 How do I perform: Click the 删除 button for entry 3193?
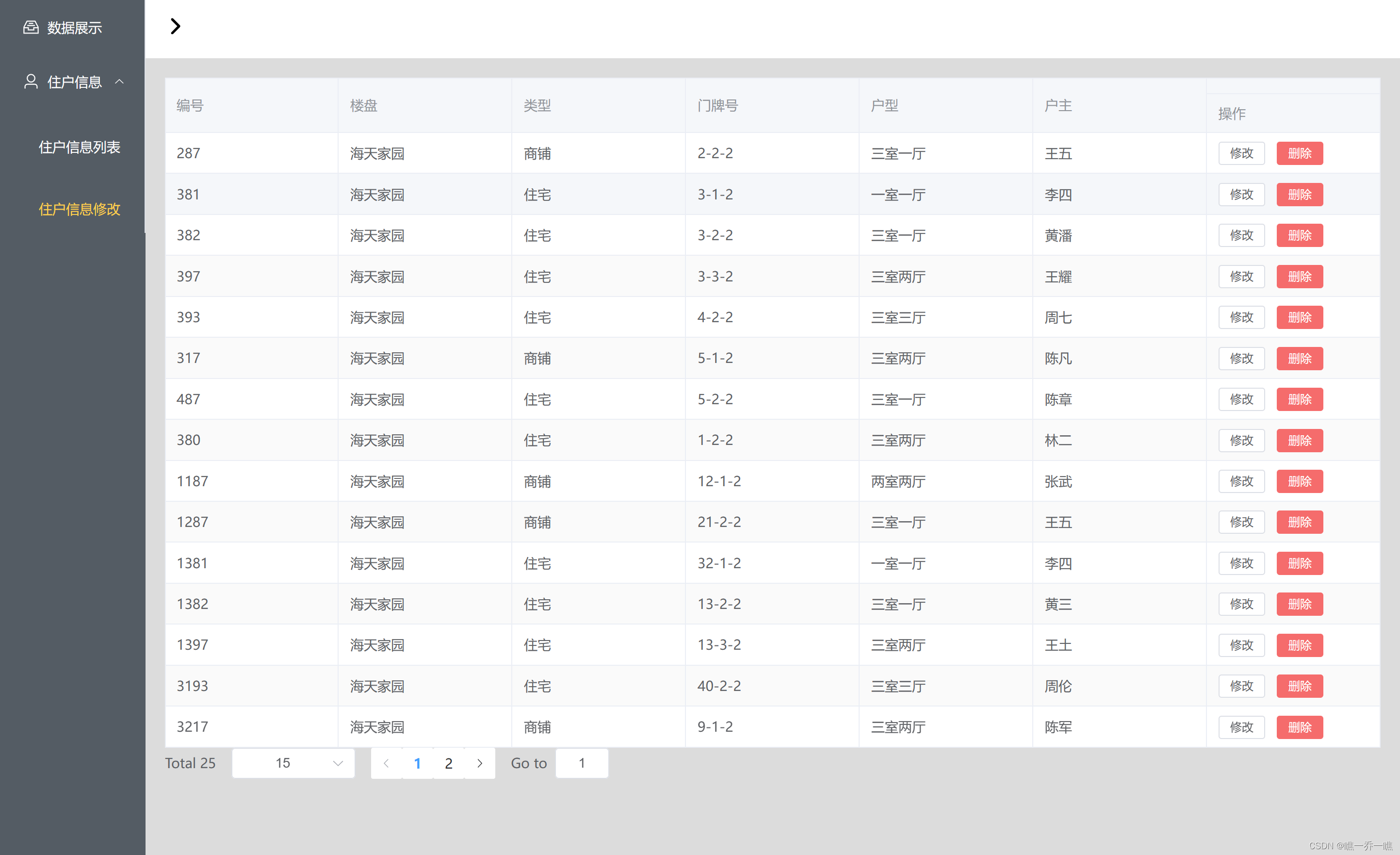click(x=1298, y=685)
